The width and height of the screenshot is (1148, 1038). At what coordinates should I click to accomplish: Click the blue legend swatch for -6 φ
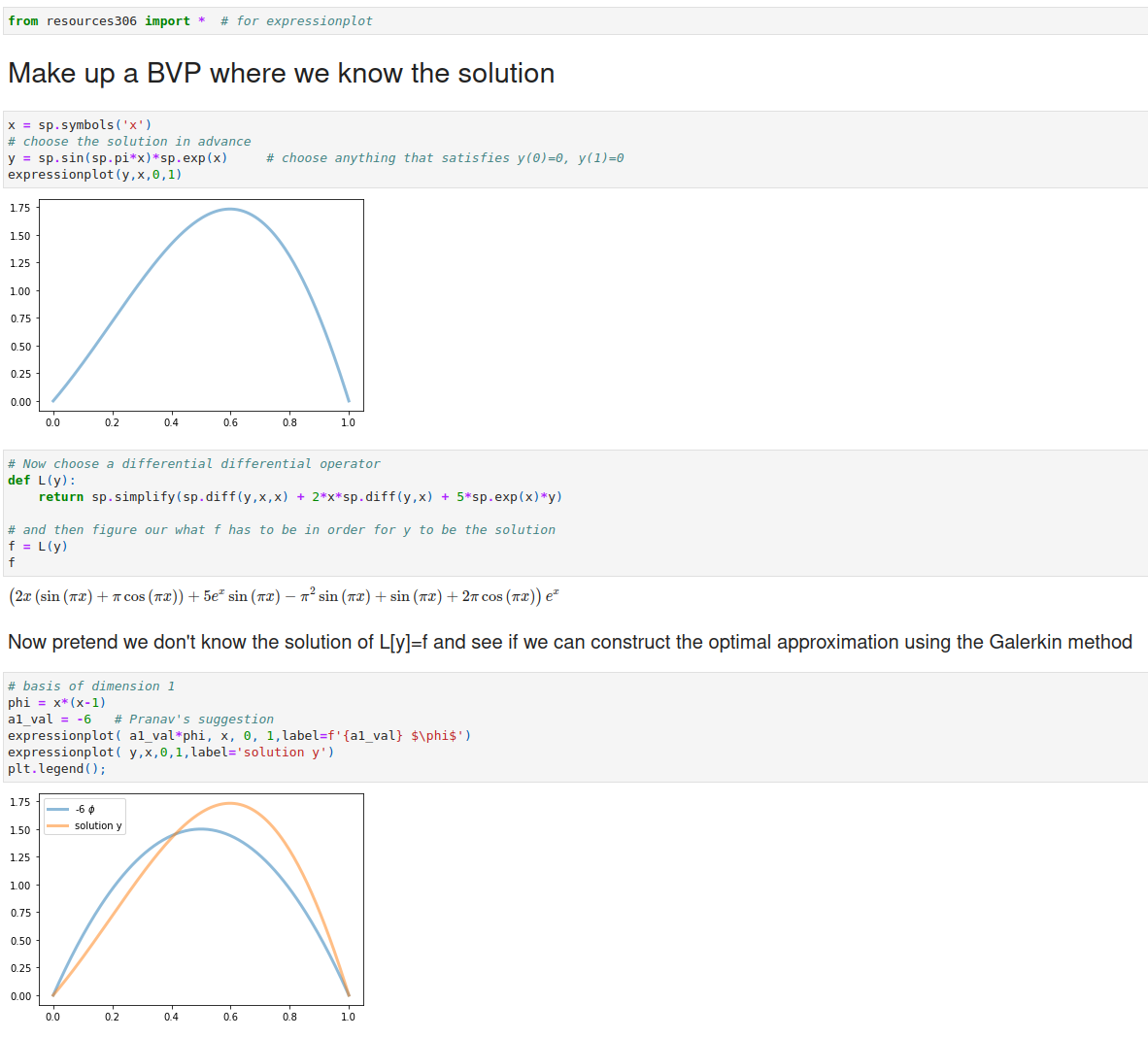58,809
